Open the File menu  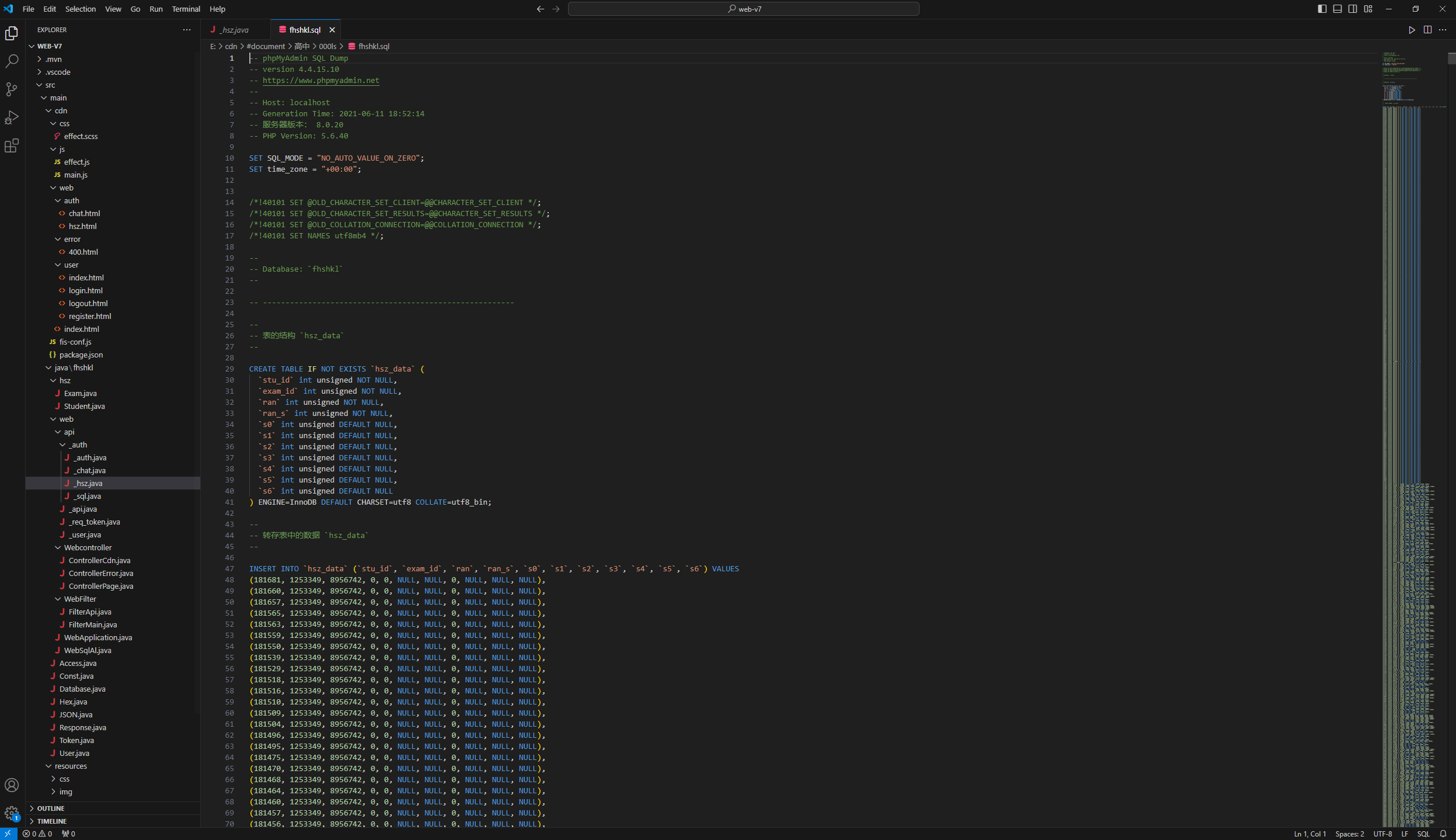click(x=28, y=9)
